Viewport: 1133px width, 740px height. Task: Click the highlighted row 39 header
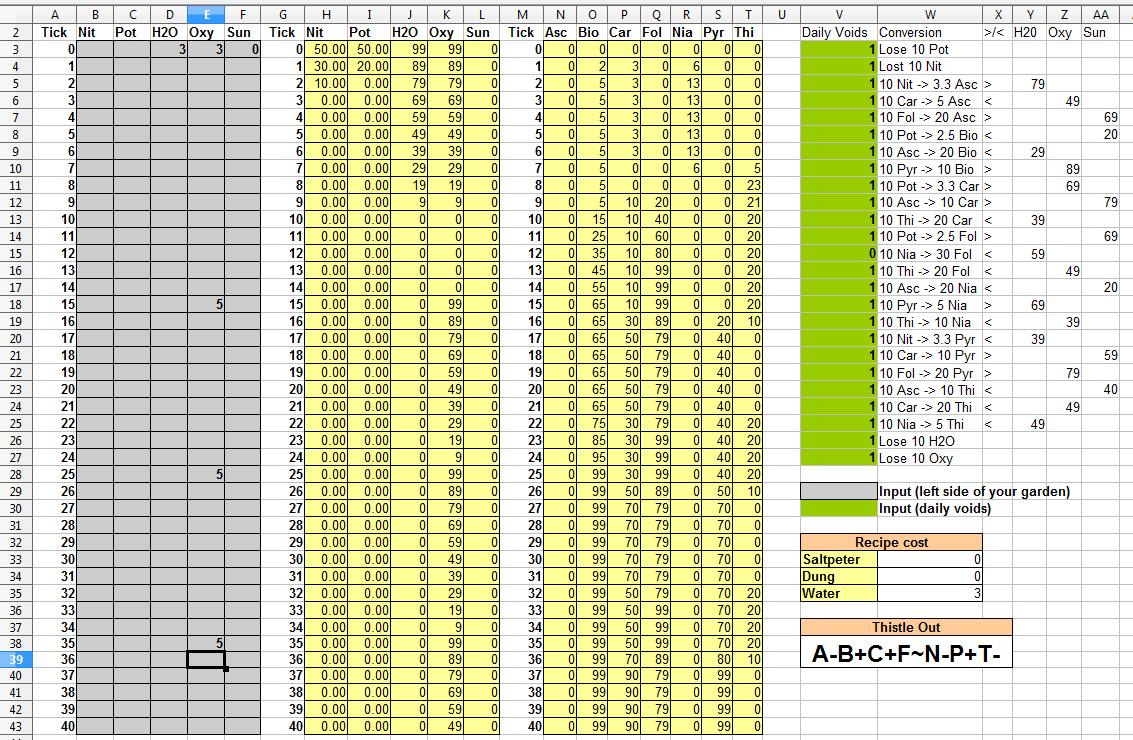pos(16,658)
